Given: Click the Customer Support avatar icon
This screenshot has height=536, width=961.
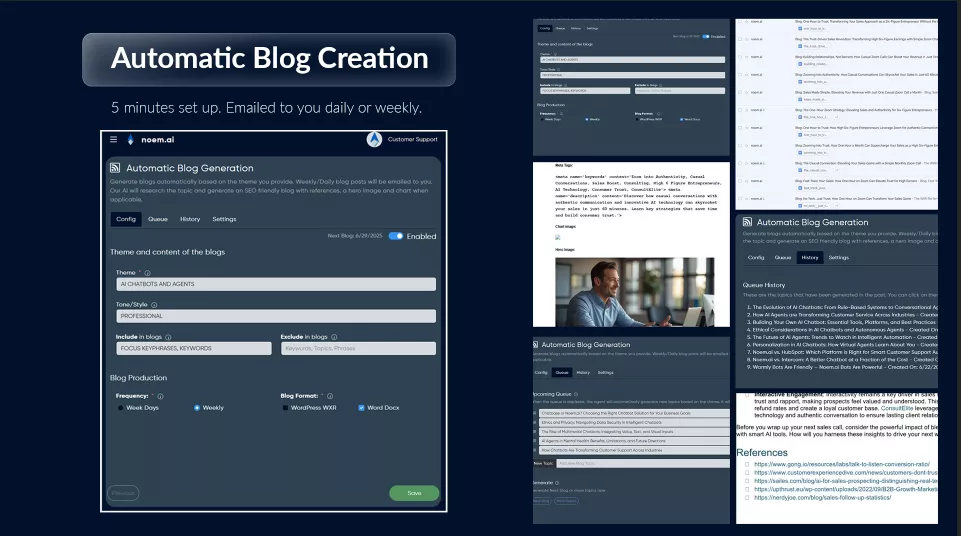Looking at the screenshot, I should tap(374, 139).
